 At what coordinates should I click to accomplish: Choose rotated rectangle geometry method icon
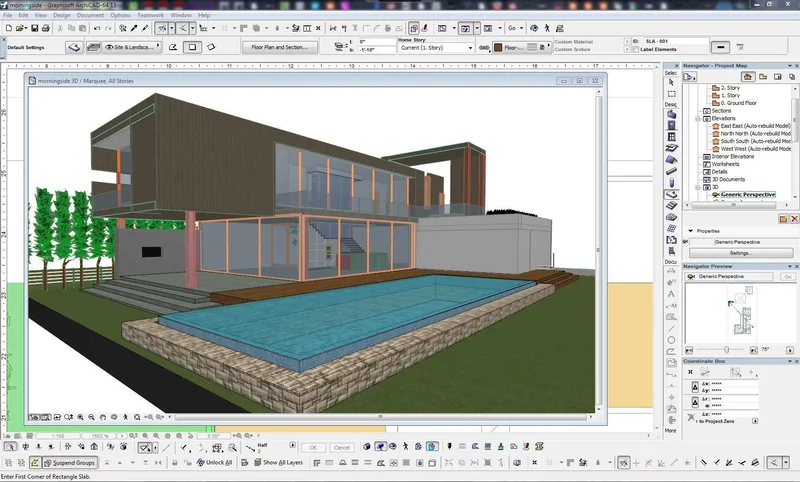point(211,47)
